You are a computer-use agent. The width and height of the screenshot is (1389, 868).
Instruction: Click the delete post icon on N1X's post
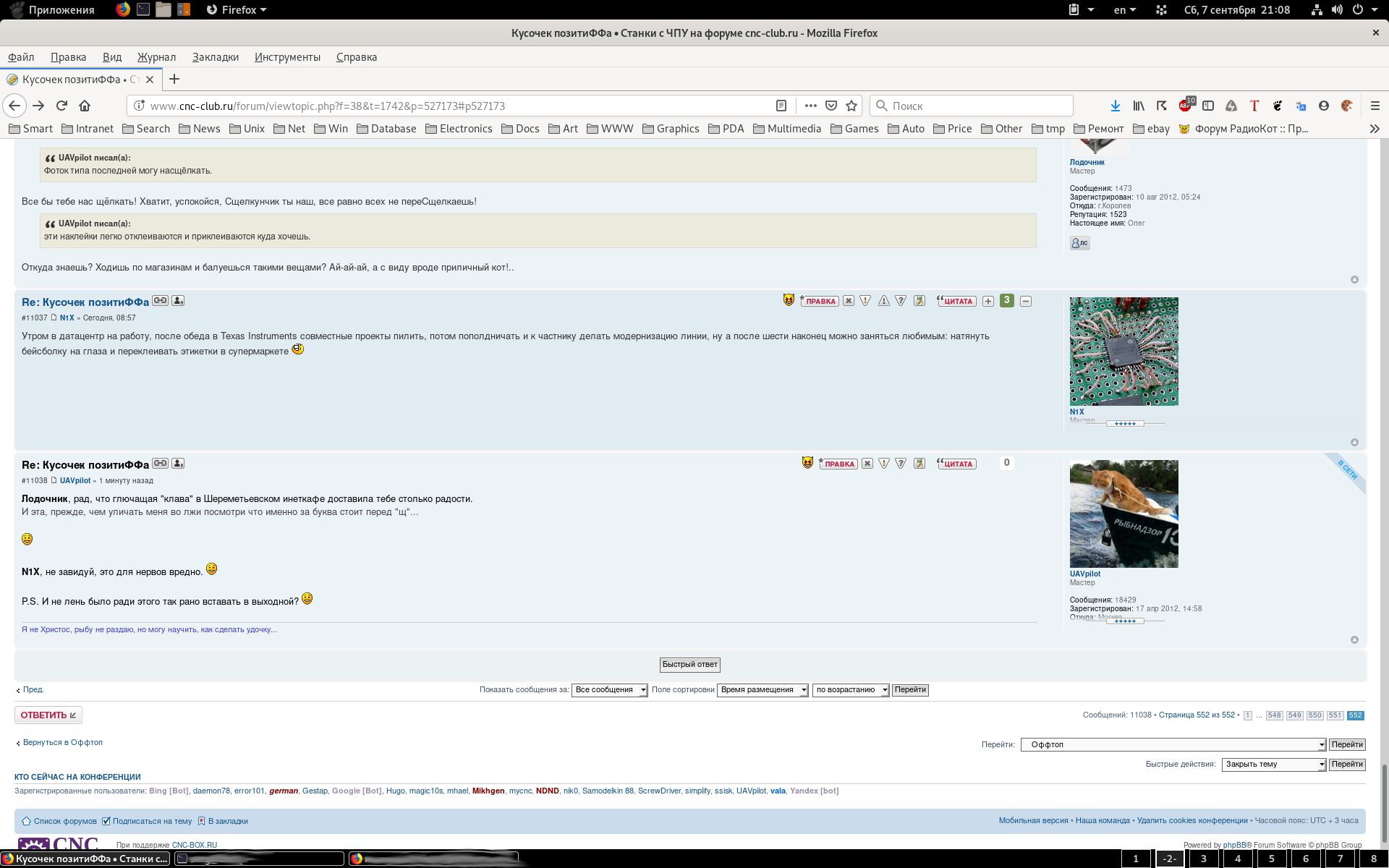pos(849,301)
